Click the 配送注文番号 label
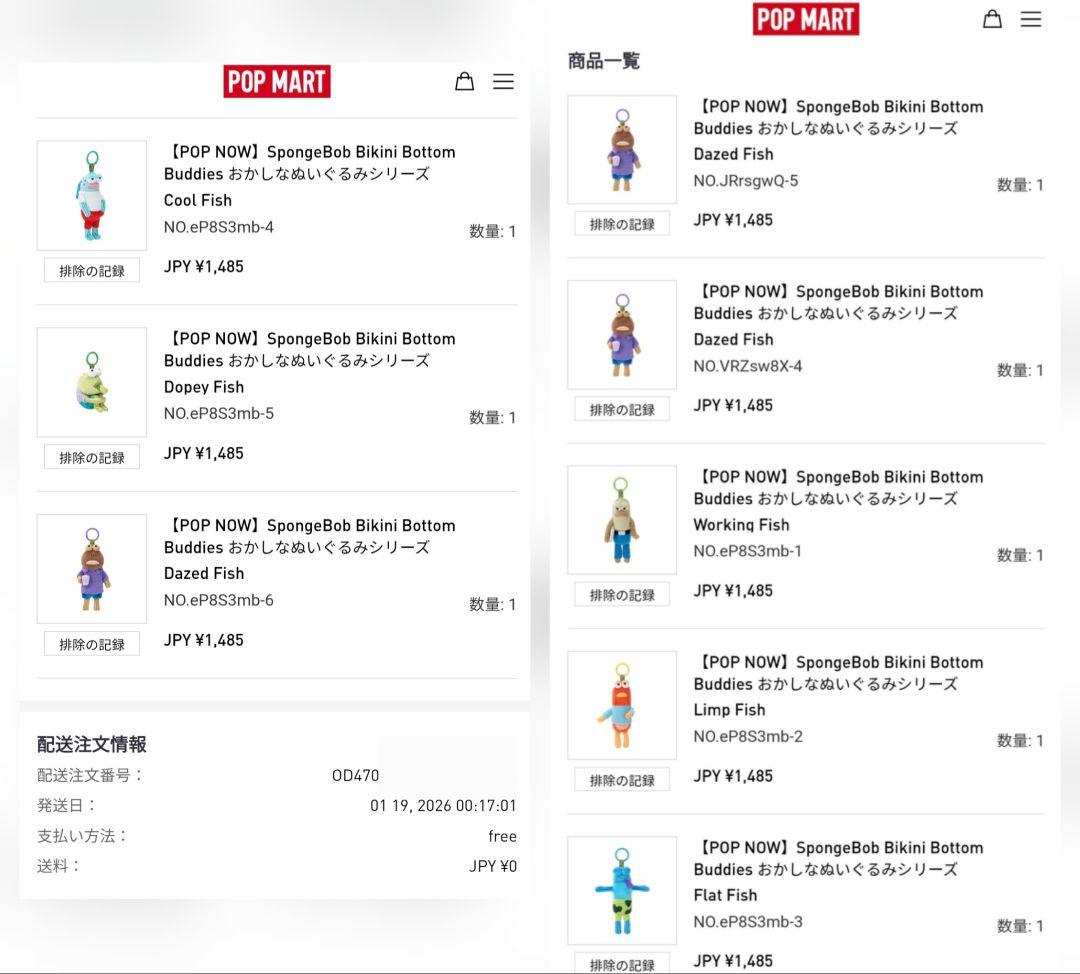 coord(90,776)
